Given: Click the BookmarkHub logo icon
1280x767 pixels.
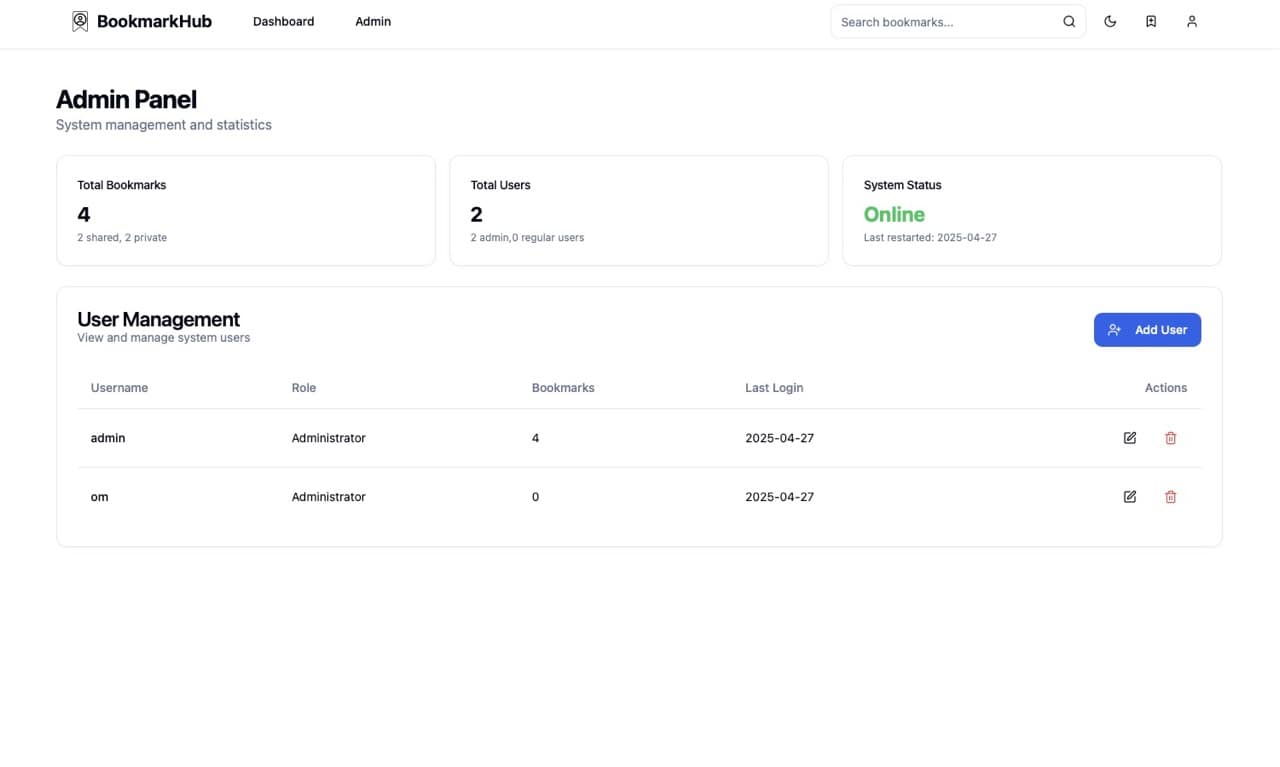Looking at the screenshot, I should pos(80,21).
